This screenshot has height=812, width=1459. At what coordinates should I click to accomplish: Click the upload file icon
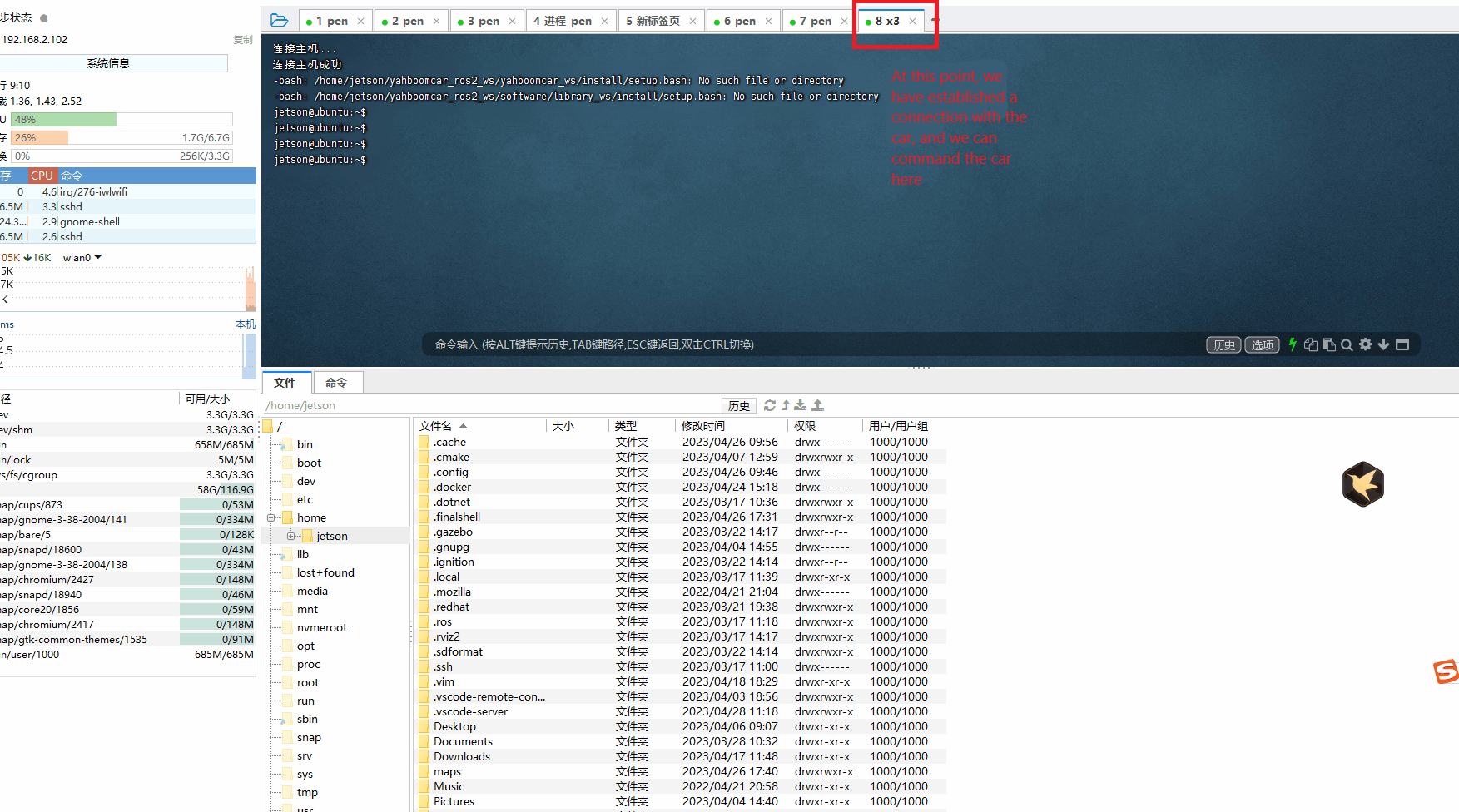click(x=817, y=405)
